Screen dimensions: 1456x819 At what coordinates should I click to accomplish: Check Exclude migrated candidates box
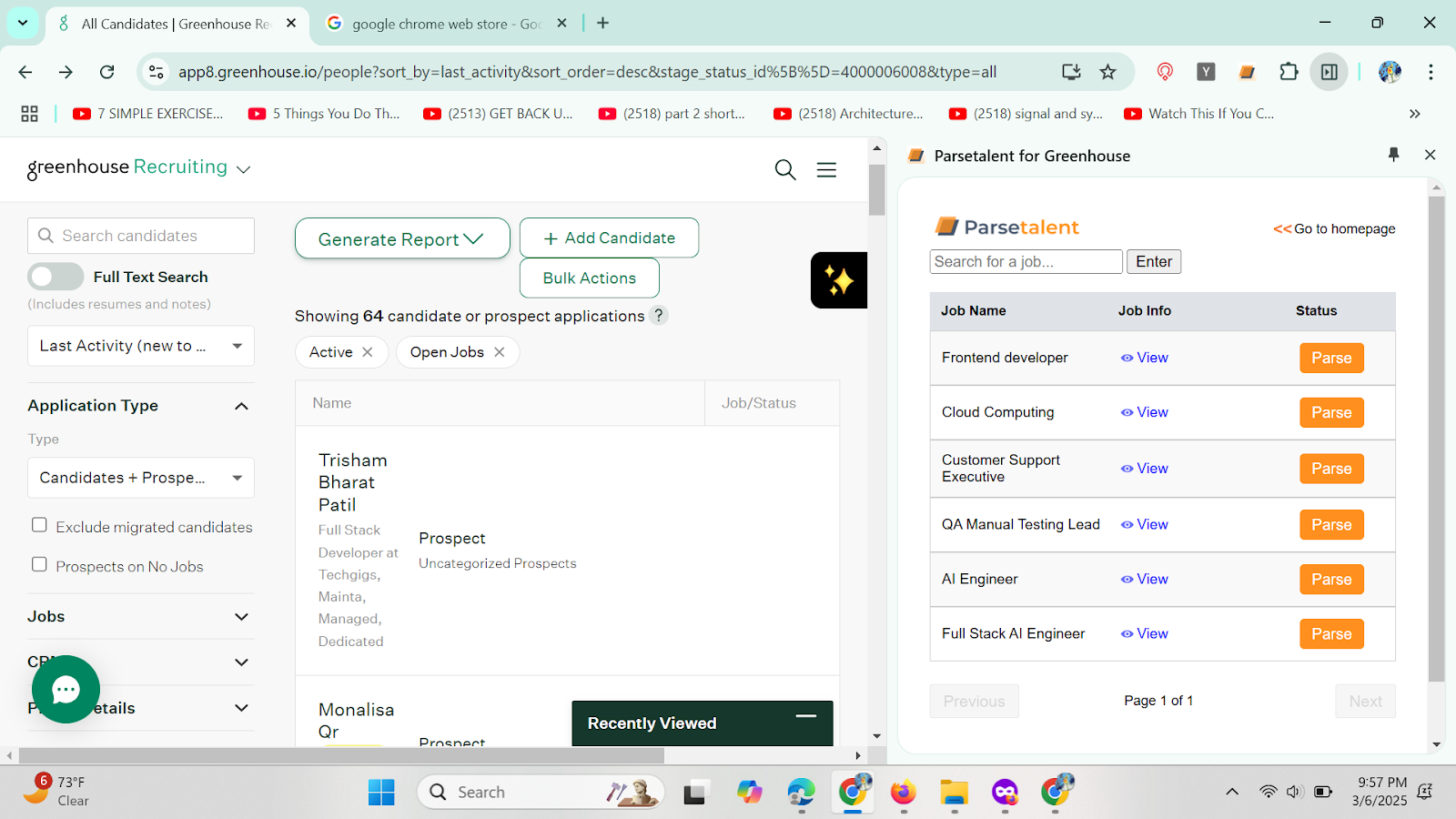(x=39, y=525)
